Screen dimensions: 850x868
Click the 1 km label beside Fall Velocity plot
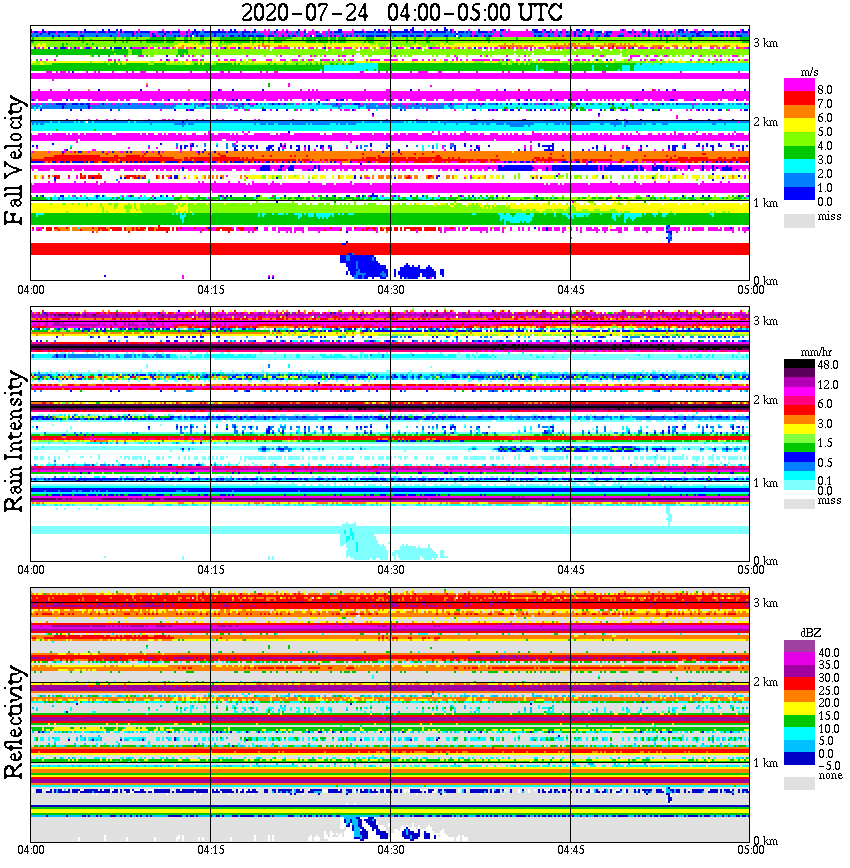coord(765,203)
